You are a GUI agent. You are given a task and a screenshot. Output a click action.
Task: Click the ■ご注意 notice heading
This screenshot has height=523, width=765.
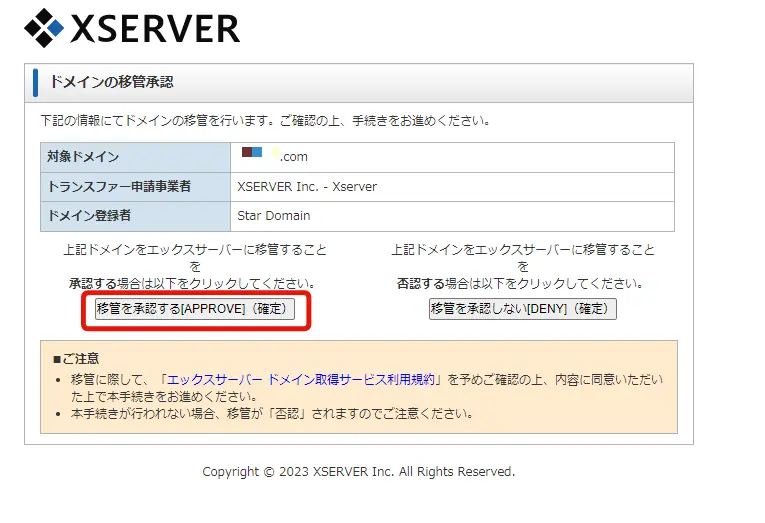(76, 358)
